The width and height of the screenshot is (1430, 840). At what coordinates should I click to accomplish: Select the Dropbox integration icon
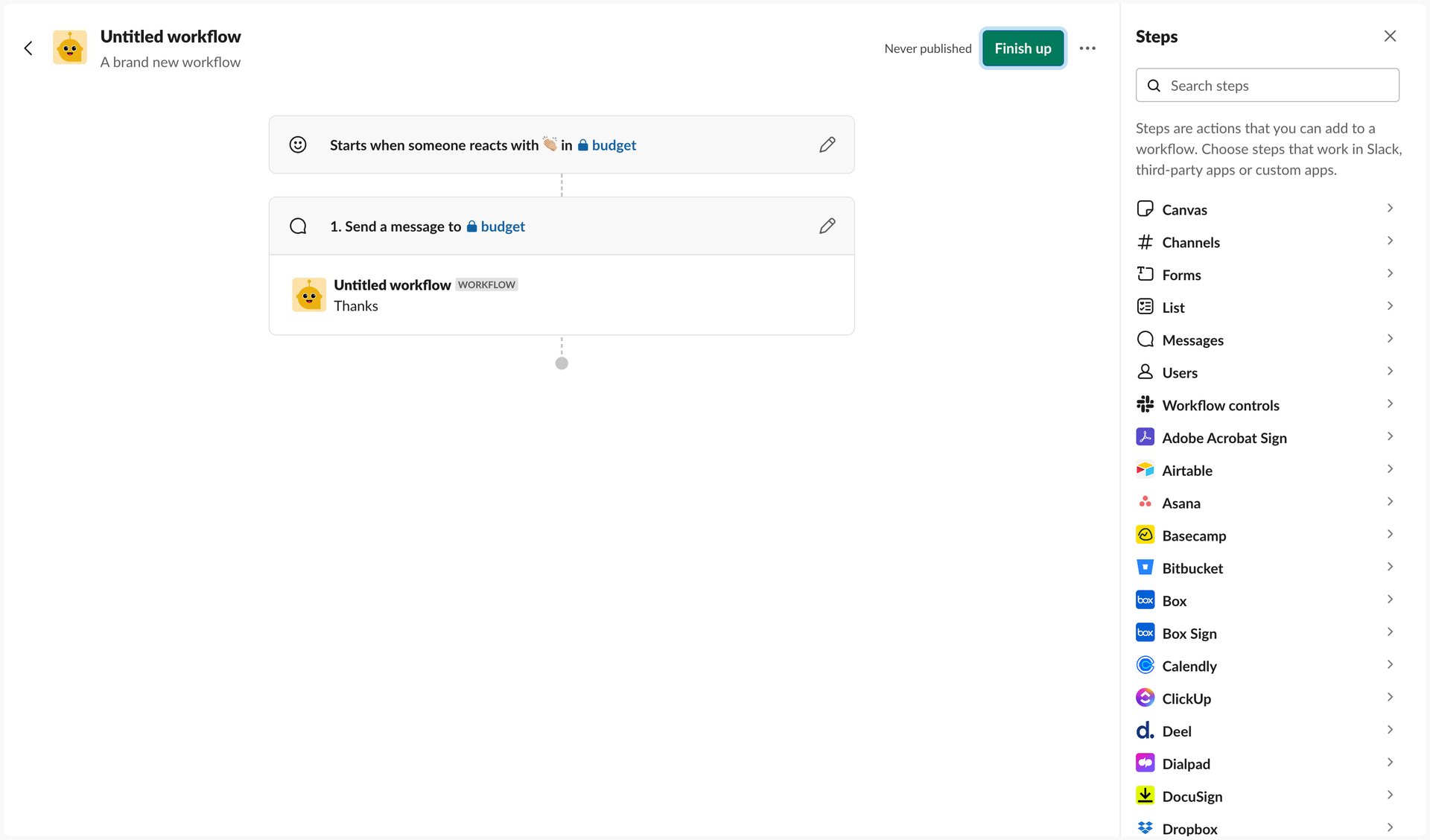click(x=1145, y=828)
